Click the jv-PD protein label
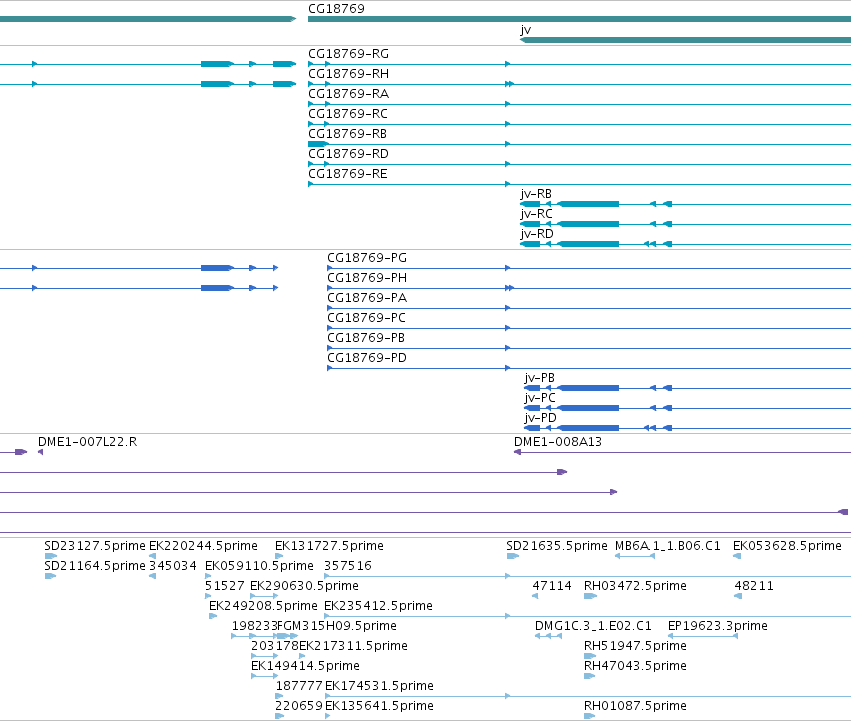This screenshot has width=851, height=721. coord(541,419)
